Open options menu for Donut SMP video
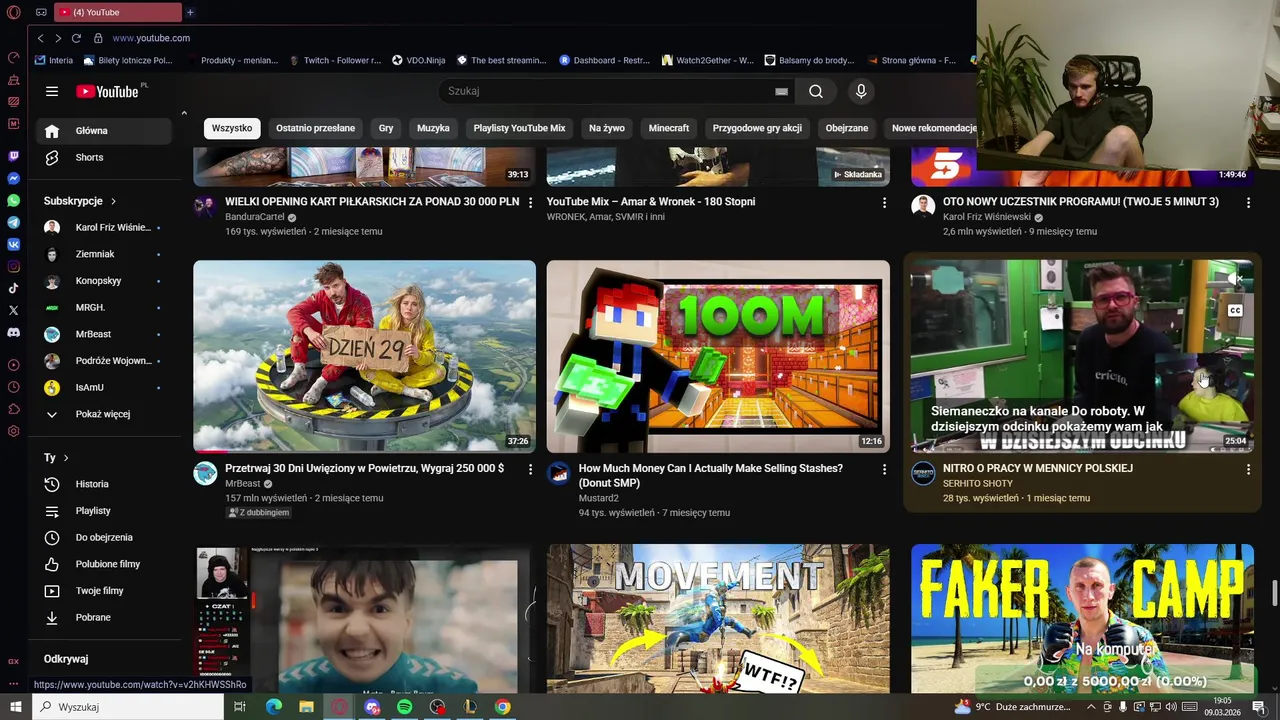 click(884, 469)
